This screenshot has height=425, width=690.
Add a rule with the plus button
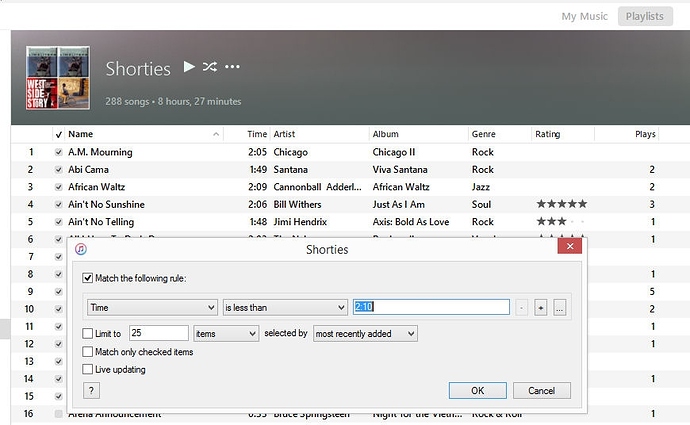click(540, 308)
